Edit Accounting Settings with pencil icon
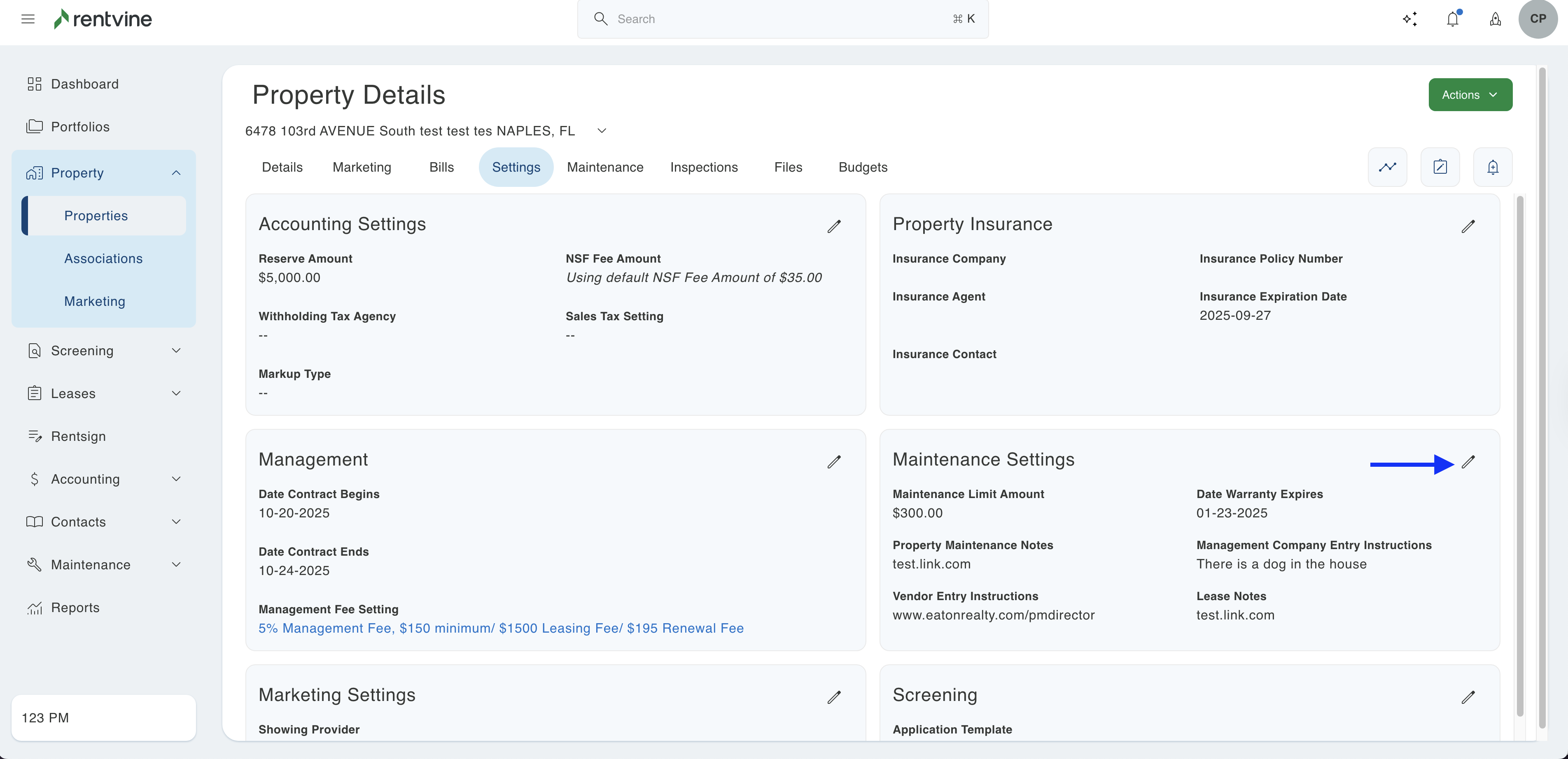Viewport: 1568px width, 759px height. tap(834, 226)
